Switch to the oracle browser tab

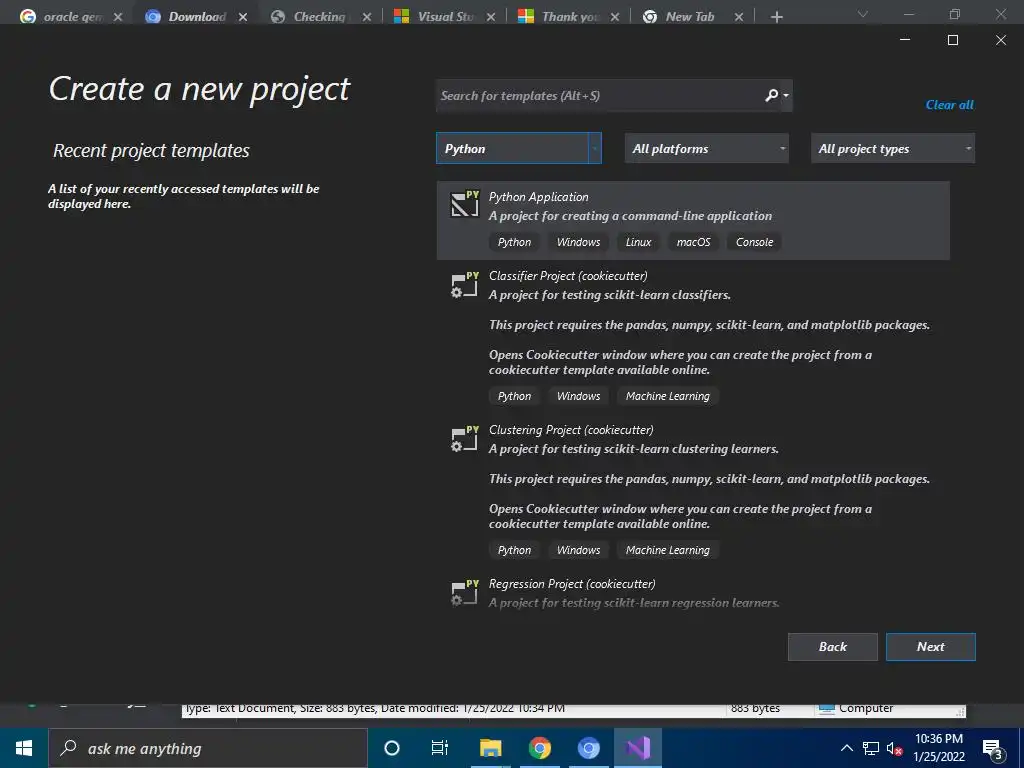[70, 16]
